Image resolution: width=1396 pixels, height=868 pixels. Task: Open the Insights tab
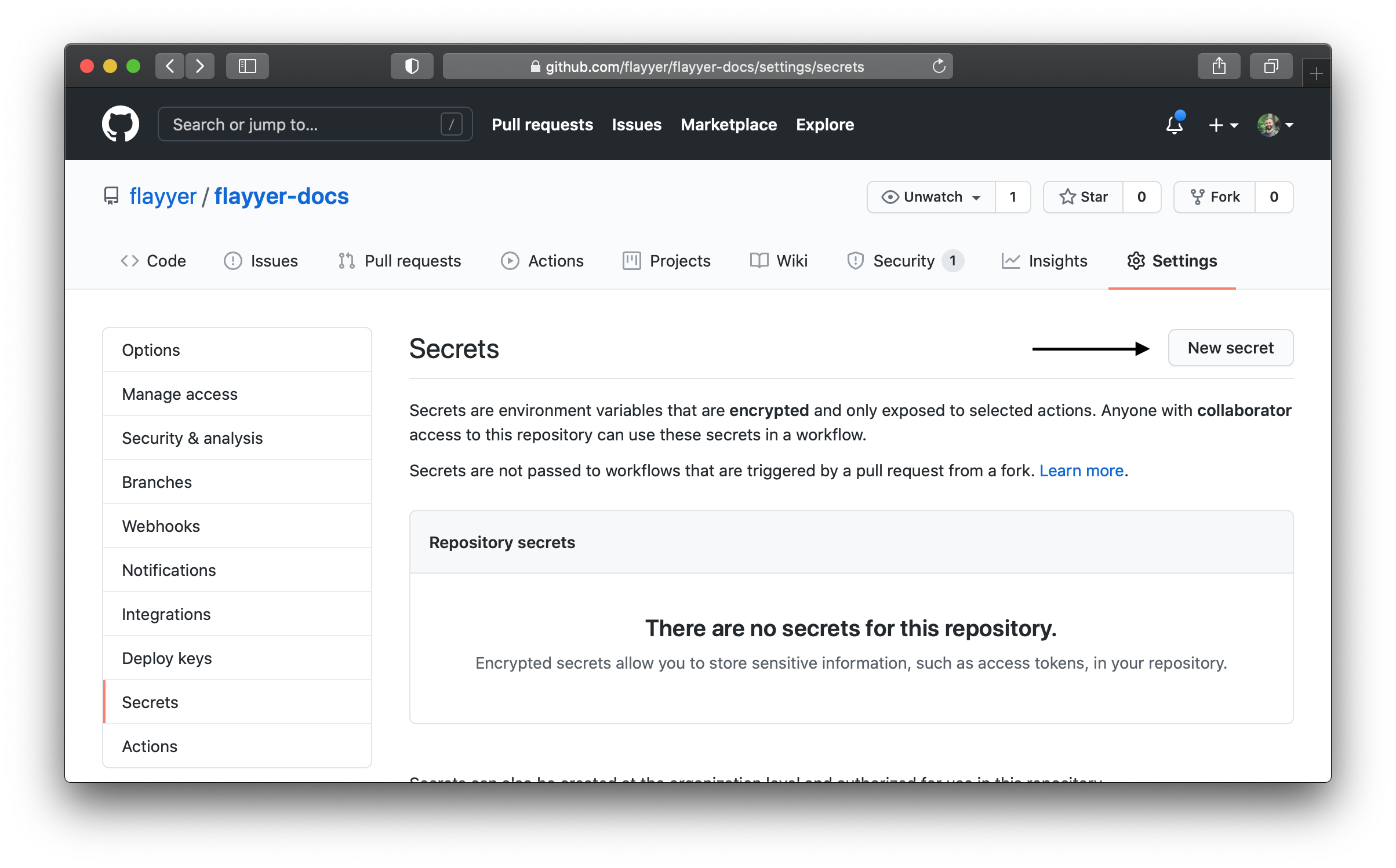[1045, 261]
